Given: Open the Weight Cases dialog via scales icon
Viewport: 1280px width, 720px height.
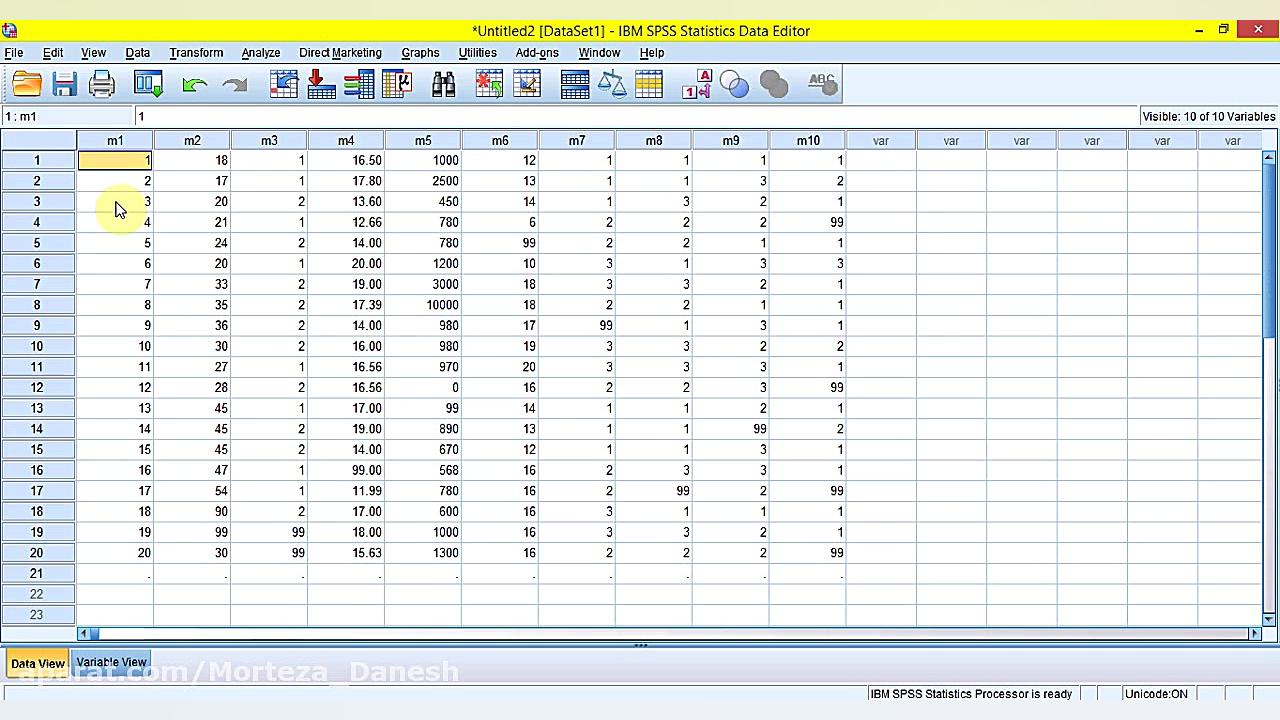Looking at the screenshot, I should 612,84.
